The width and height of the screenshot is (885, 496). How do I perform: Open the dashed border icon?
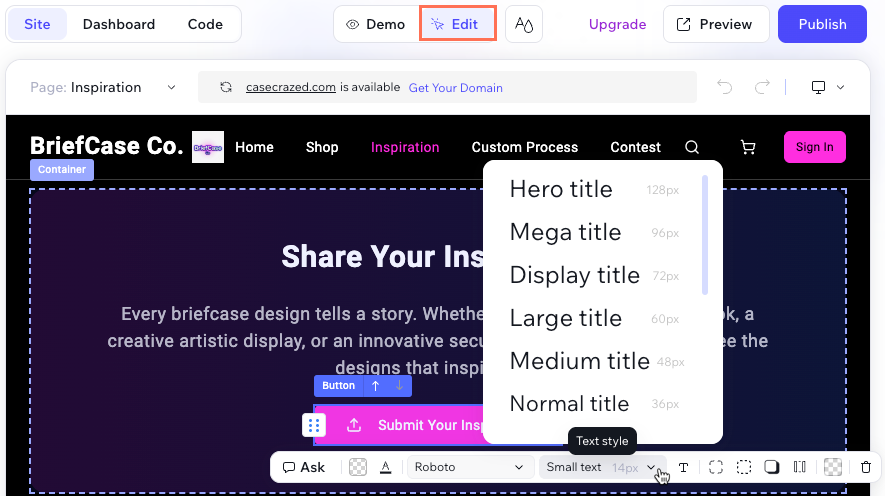(744, 467)
